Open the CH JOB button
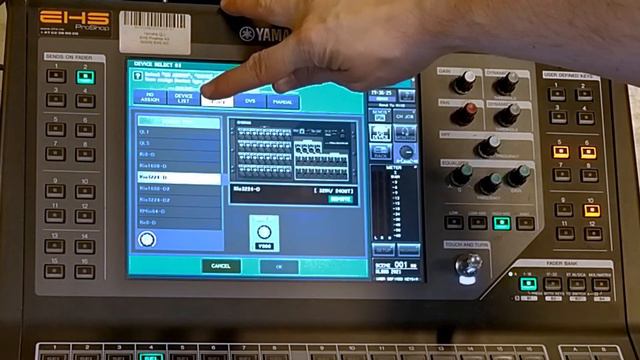Image resolution: width=640 pixels, height=360 pixels. coord(405,116)
